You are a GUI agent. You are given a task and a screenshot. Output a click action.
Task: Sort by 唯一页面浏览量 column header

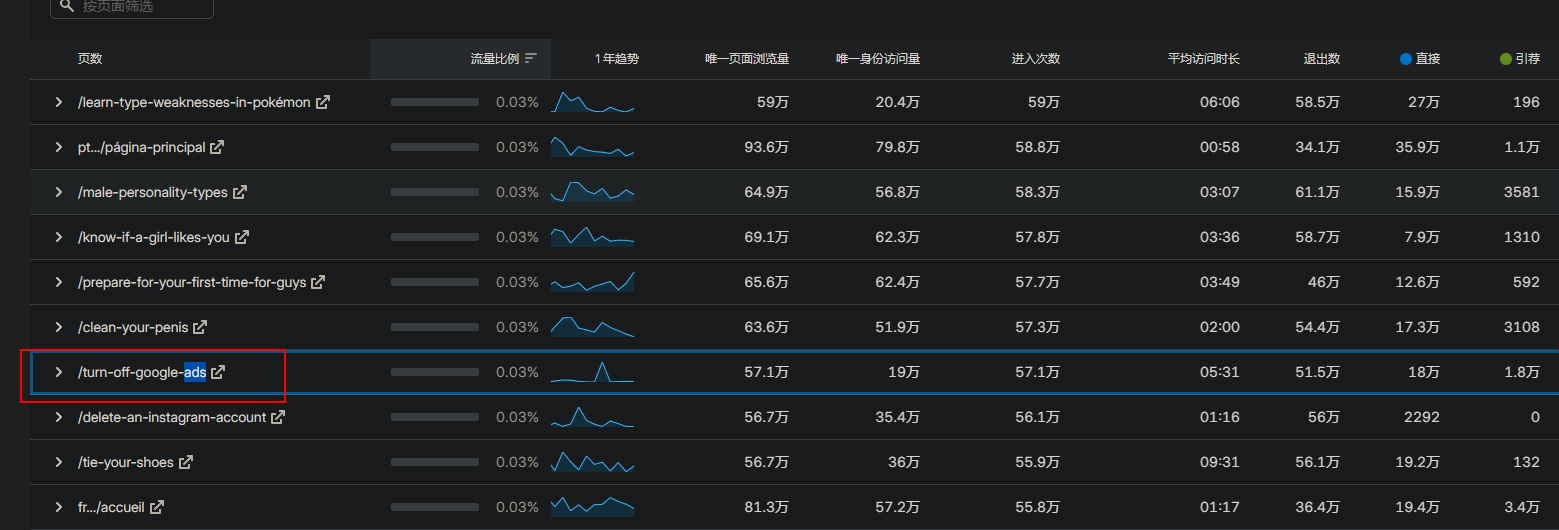[x=746, y=59]
